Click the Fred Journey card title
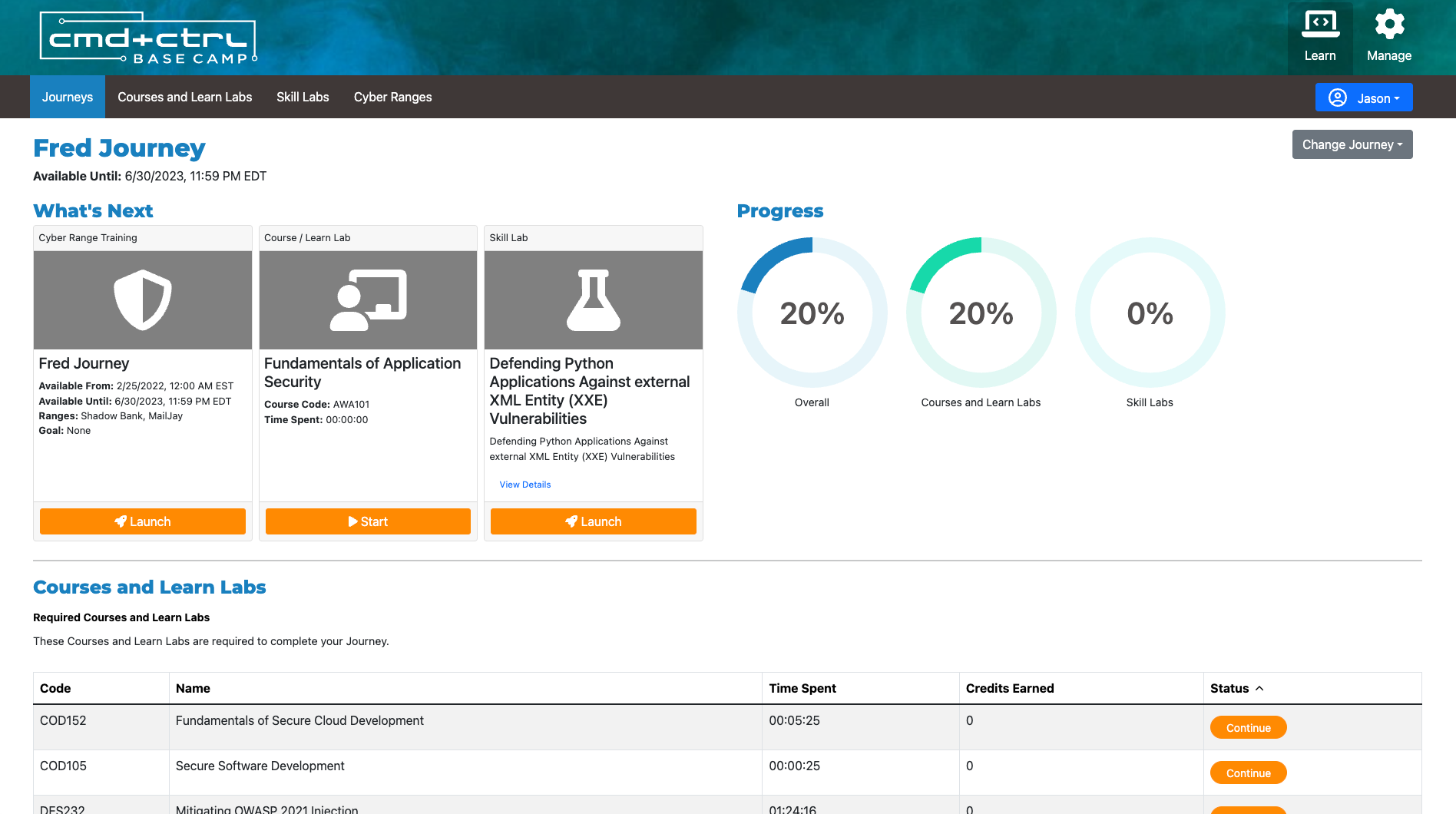 [x=84, y=363]
